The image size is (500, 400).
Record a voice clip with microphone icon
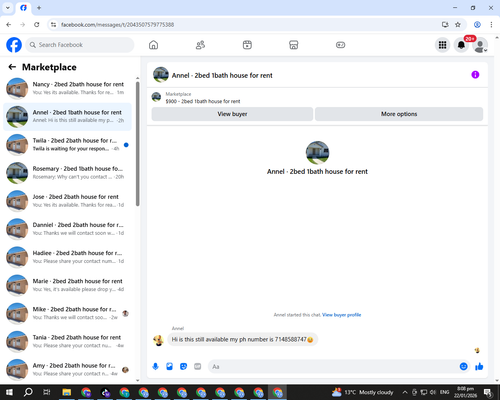(155, 367)
